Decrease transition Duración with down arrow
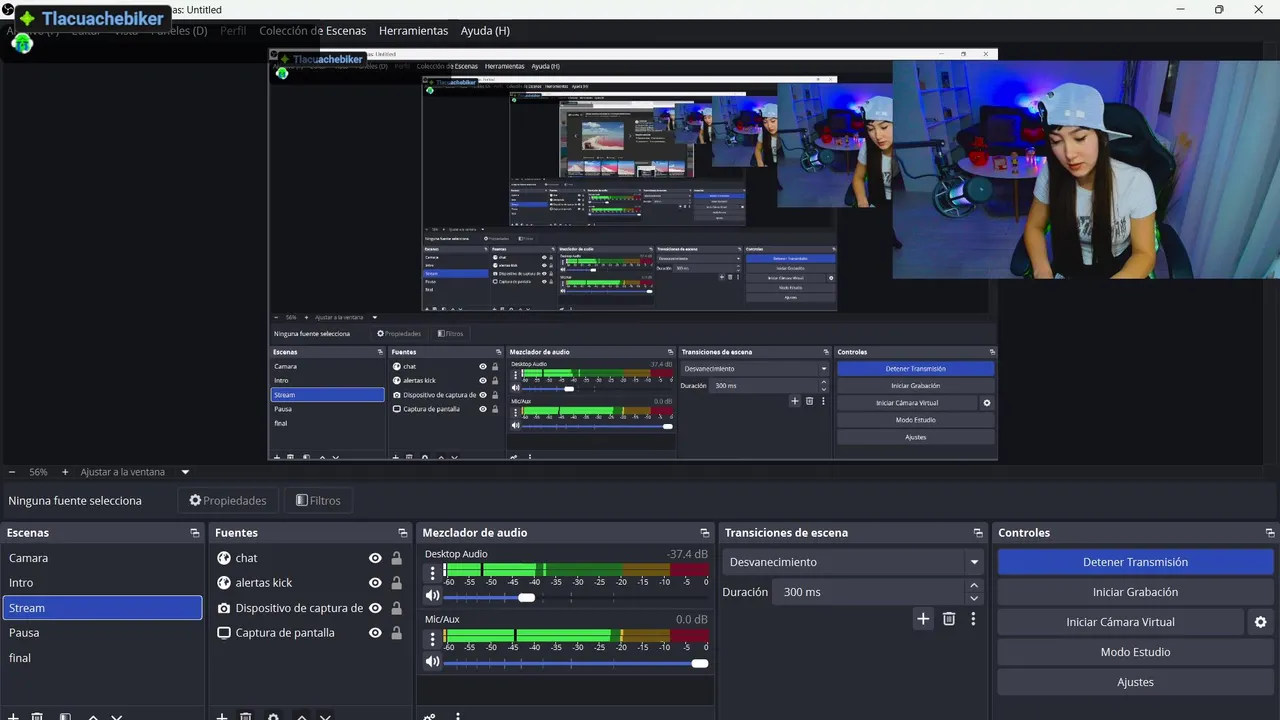Image resolution: width=1280 pixels, height=720 pixels. [x=974, y=598]
